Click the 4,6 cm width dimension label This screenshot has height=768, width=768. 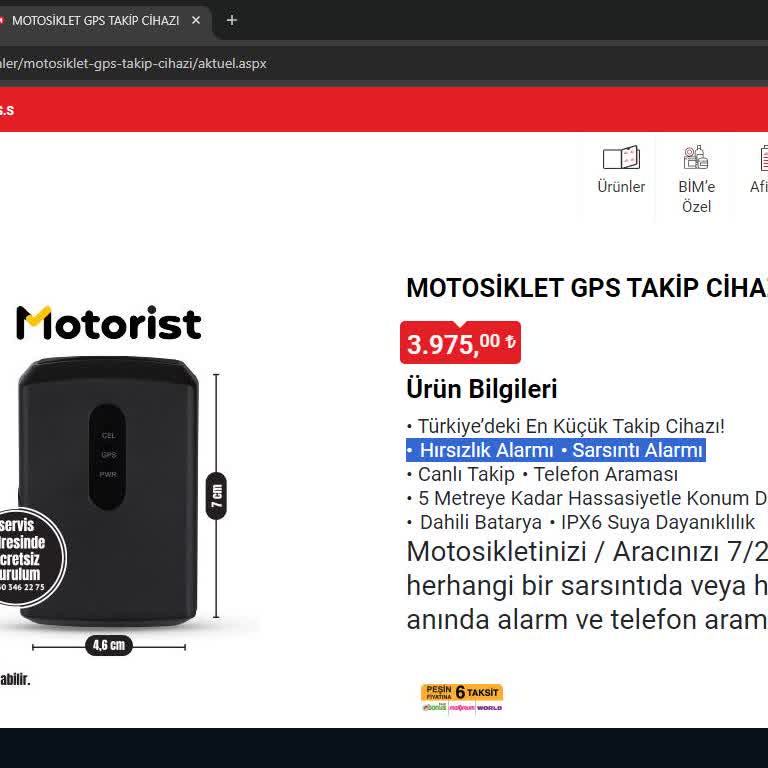coord(109,645)
